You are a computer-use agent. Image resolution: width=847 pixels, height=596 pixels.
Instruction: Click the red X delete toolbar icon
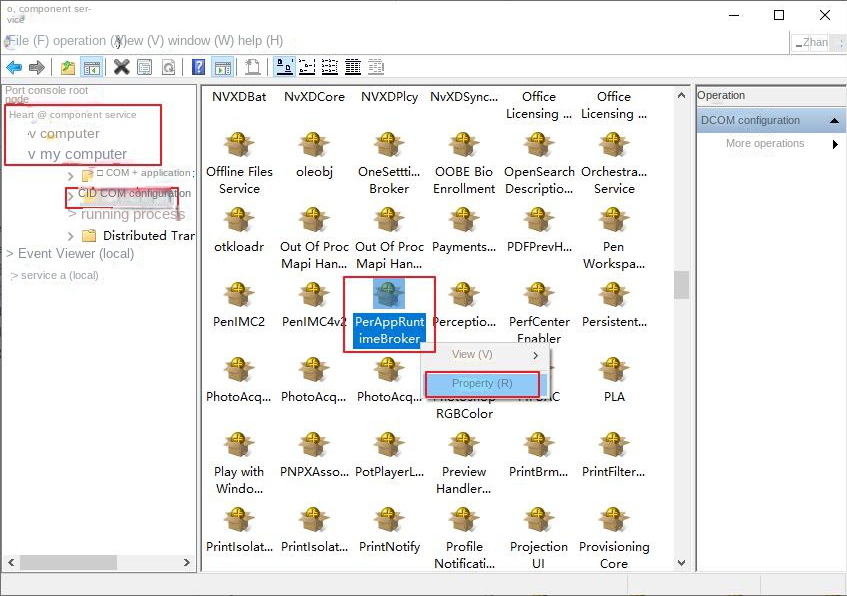click(121, 67)
